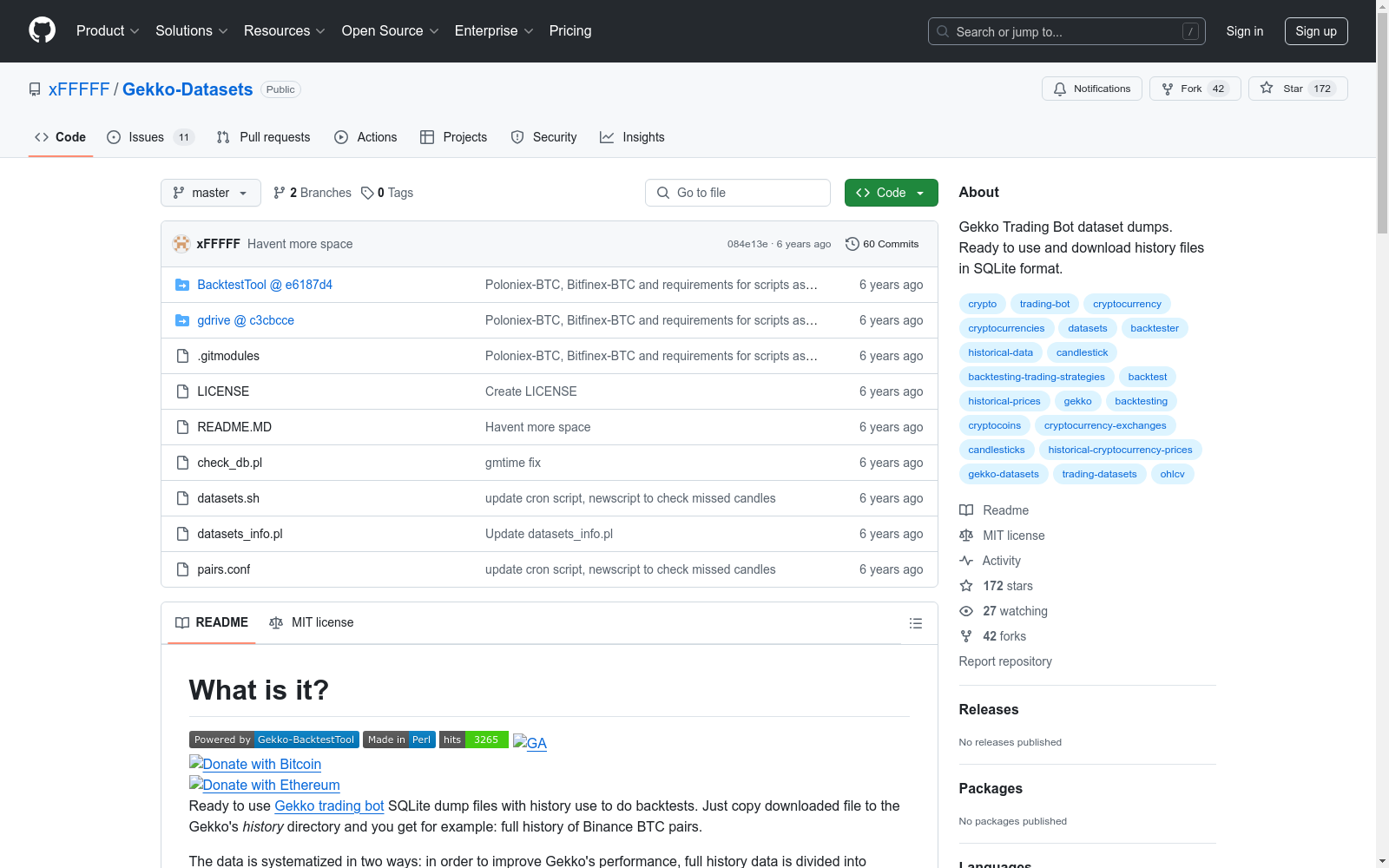The height and width of the screenshot is (868, 1389).
Task: Open the Actions tab
Action: point(365,137)
